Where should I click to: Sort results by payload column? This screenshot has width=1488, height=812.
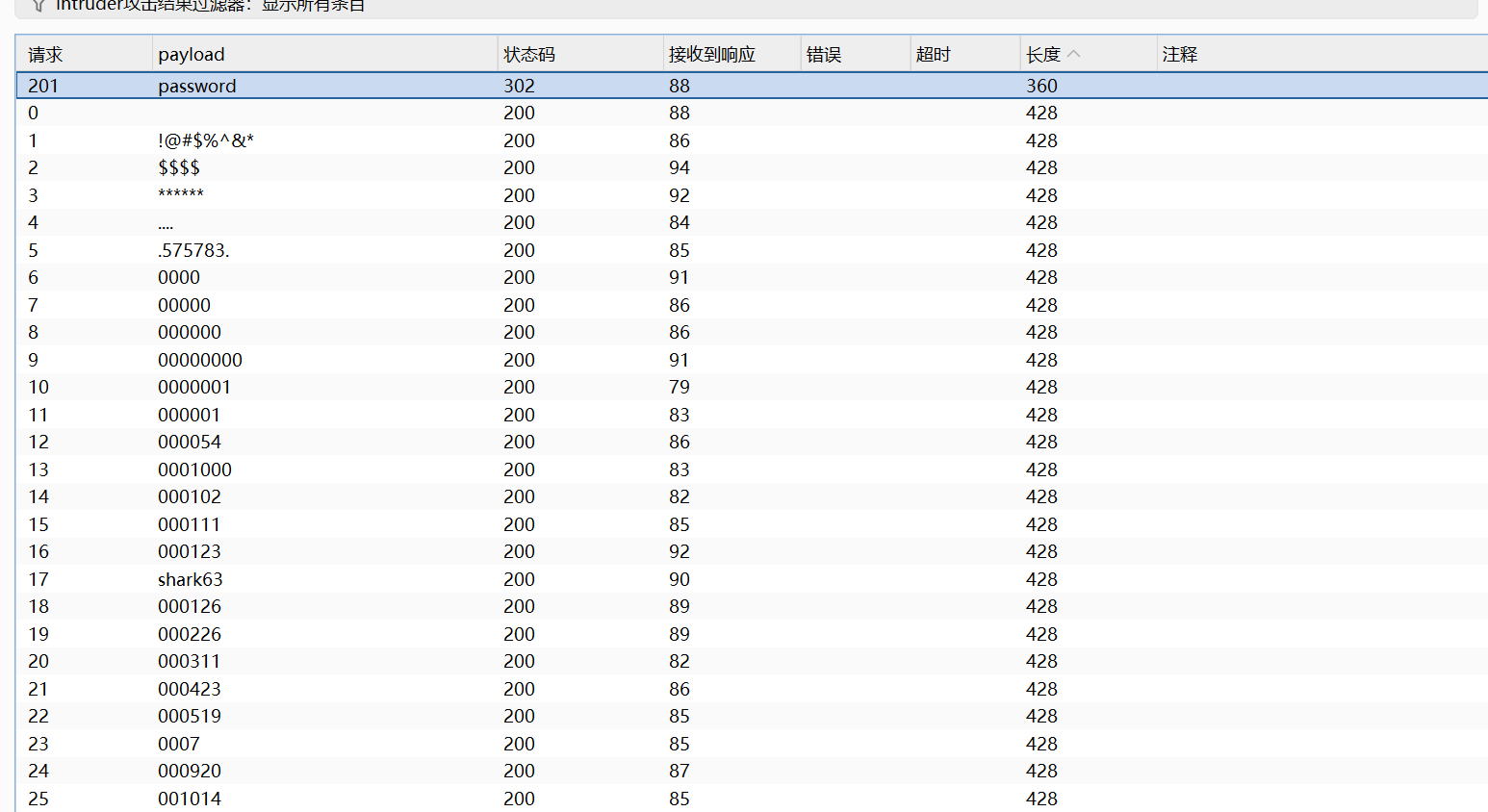click(192, 54)
